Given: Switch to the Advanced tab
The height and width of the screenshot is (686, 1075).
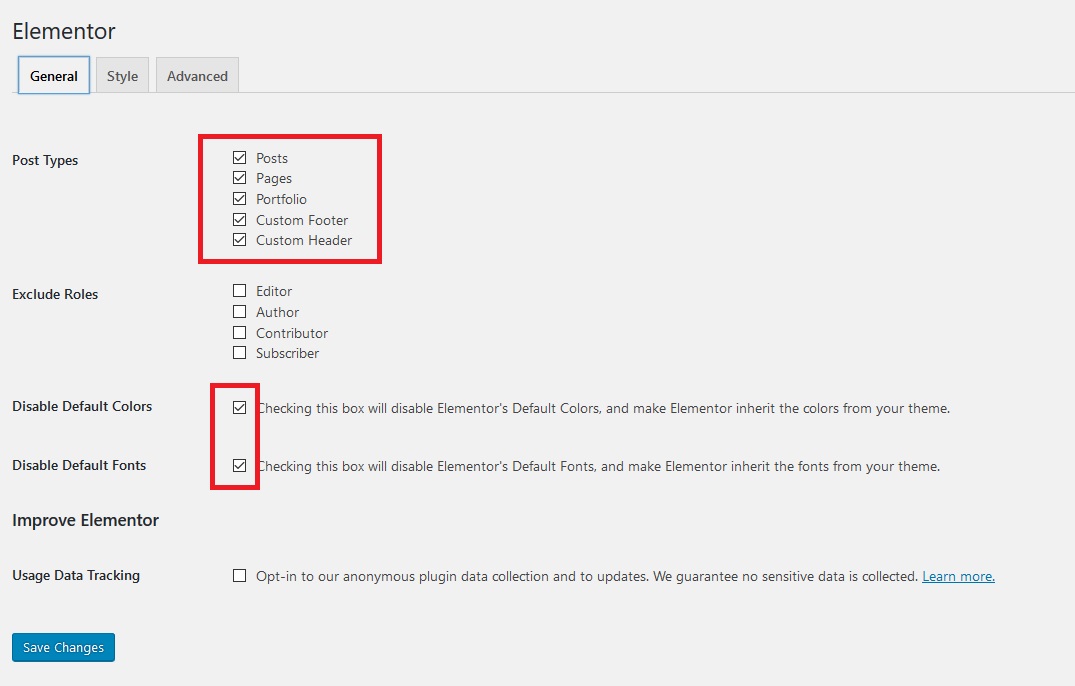Looking at the screenshot, I should click(197, 75).
